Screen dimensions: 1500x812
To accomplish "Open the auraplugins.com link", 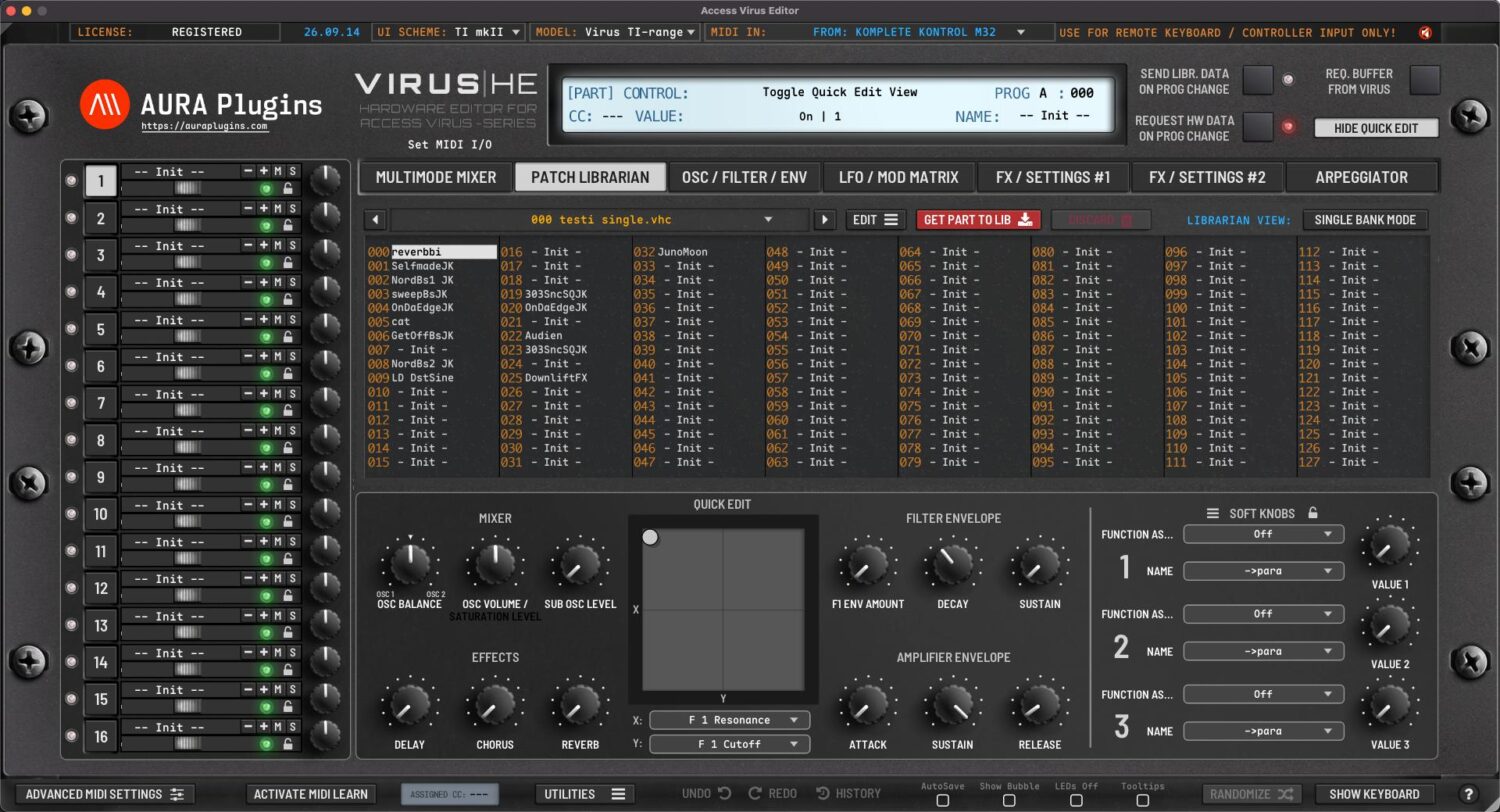I will [204, 127].
